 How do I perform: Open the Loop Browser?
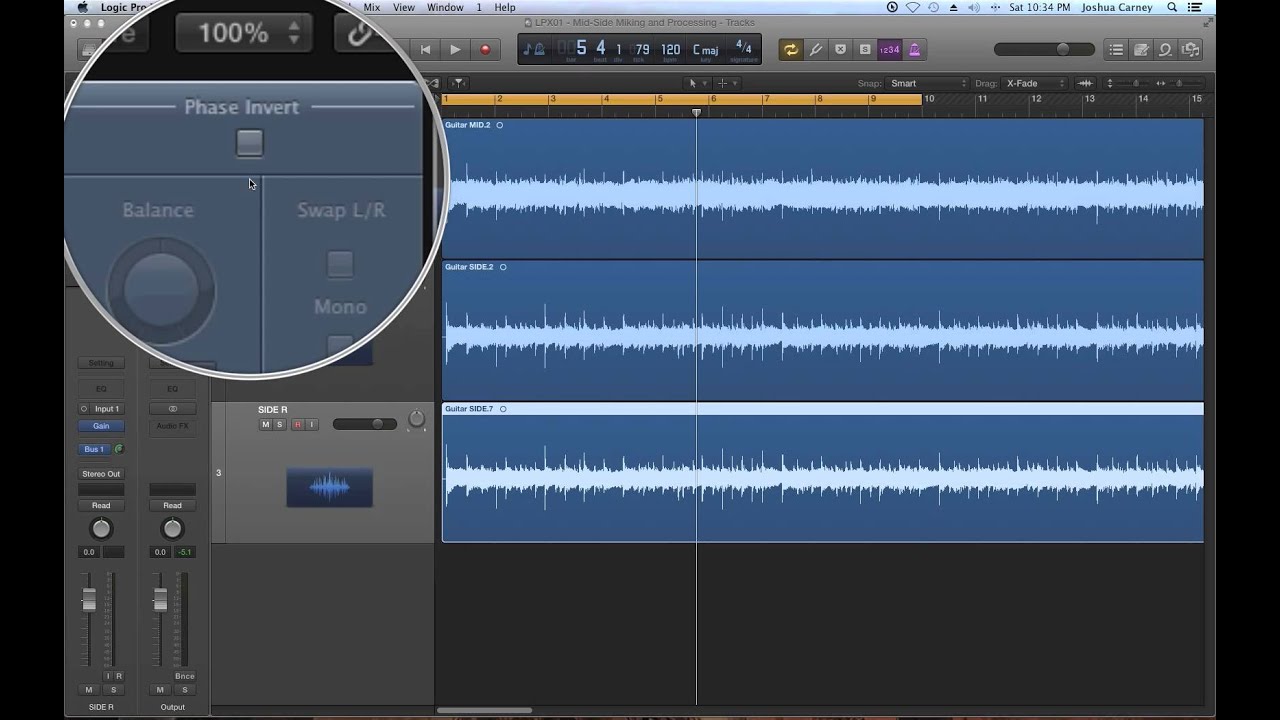[1165, 49]
